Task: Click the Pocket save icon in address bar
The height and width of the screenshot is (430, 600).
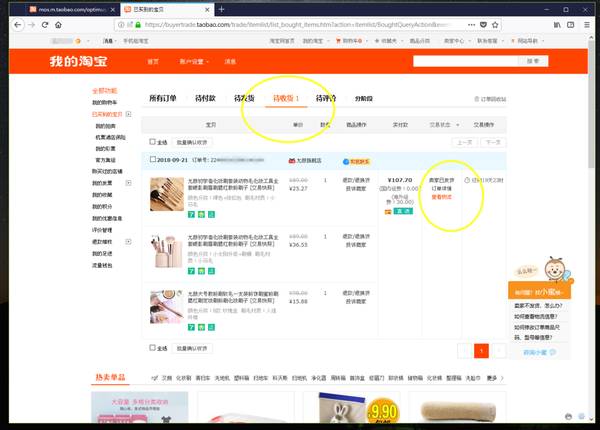Action: point(483,25)
